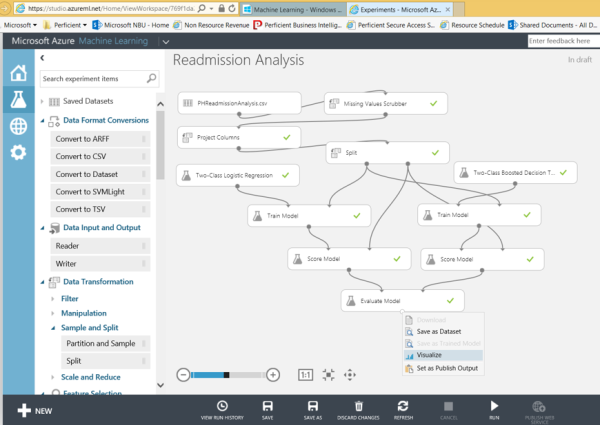This screenshot has width=600, height=425.
Task: Collapse Data Format Conversions section
Action: (x=42, y=120)
